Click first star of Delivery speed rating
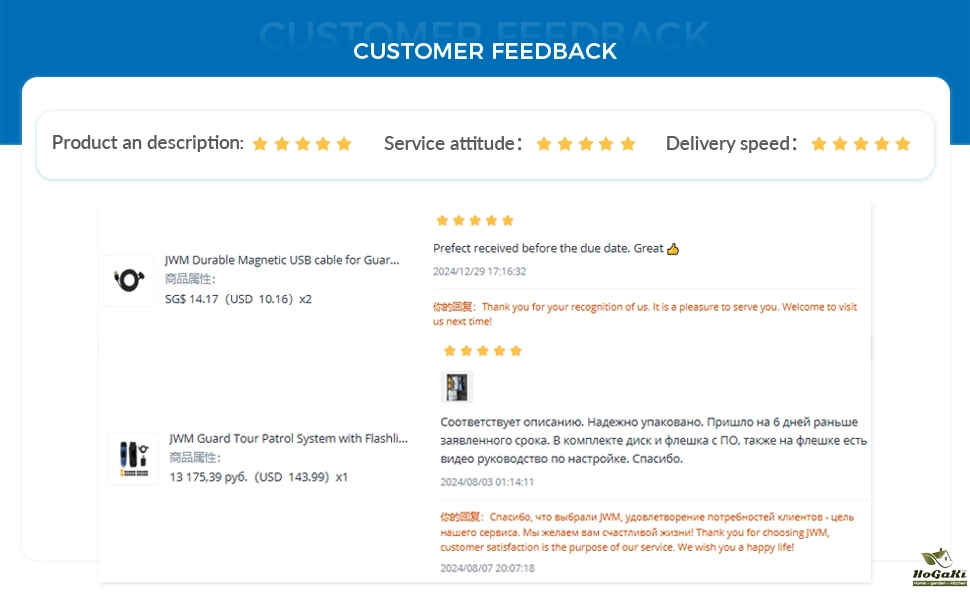The width and height of the screenshot is (970, 600). coord(819,144)
